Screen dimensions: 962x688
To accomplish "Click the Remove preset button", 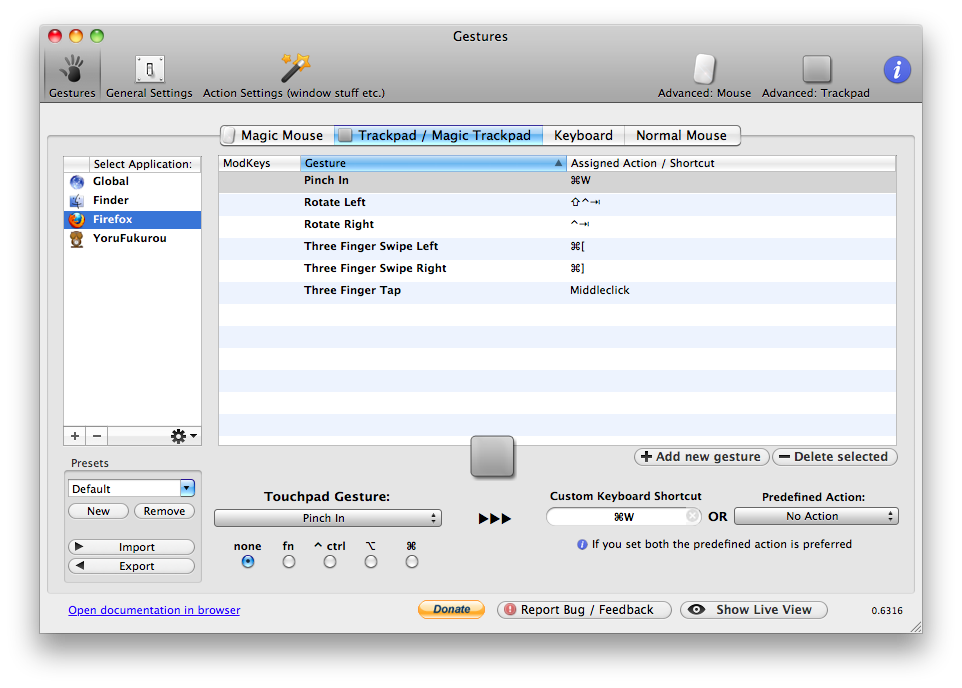I will [164, 511].
